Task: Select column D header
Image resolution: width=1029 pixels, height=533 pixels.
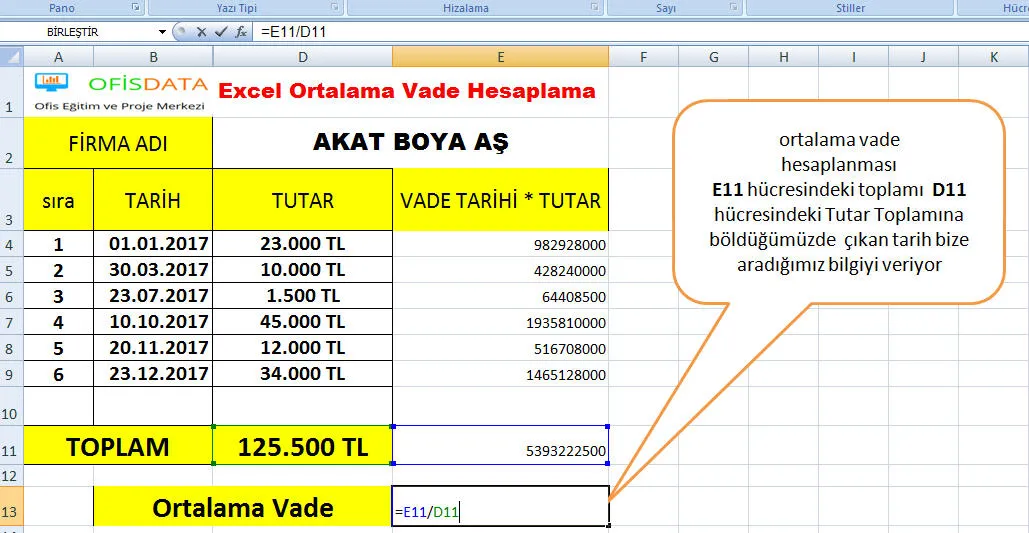Action: 302,57
